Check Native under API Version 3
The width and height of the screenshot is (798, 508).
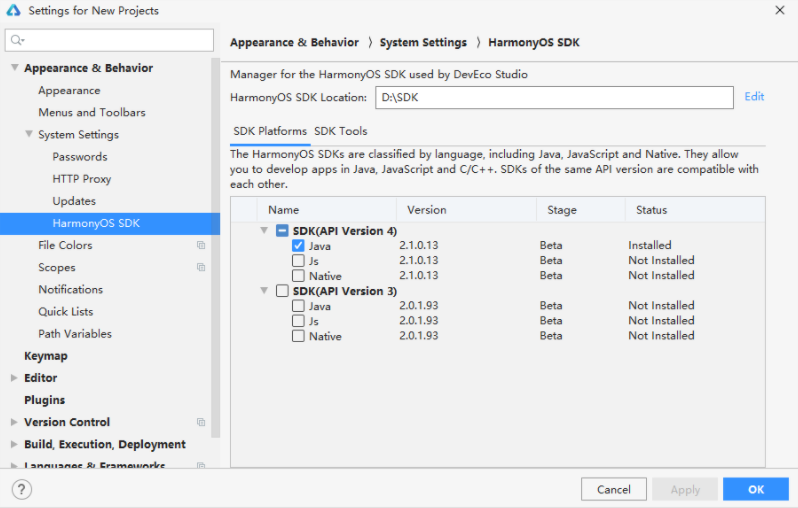pyautogui.click(x=298, y=336)
